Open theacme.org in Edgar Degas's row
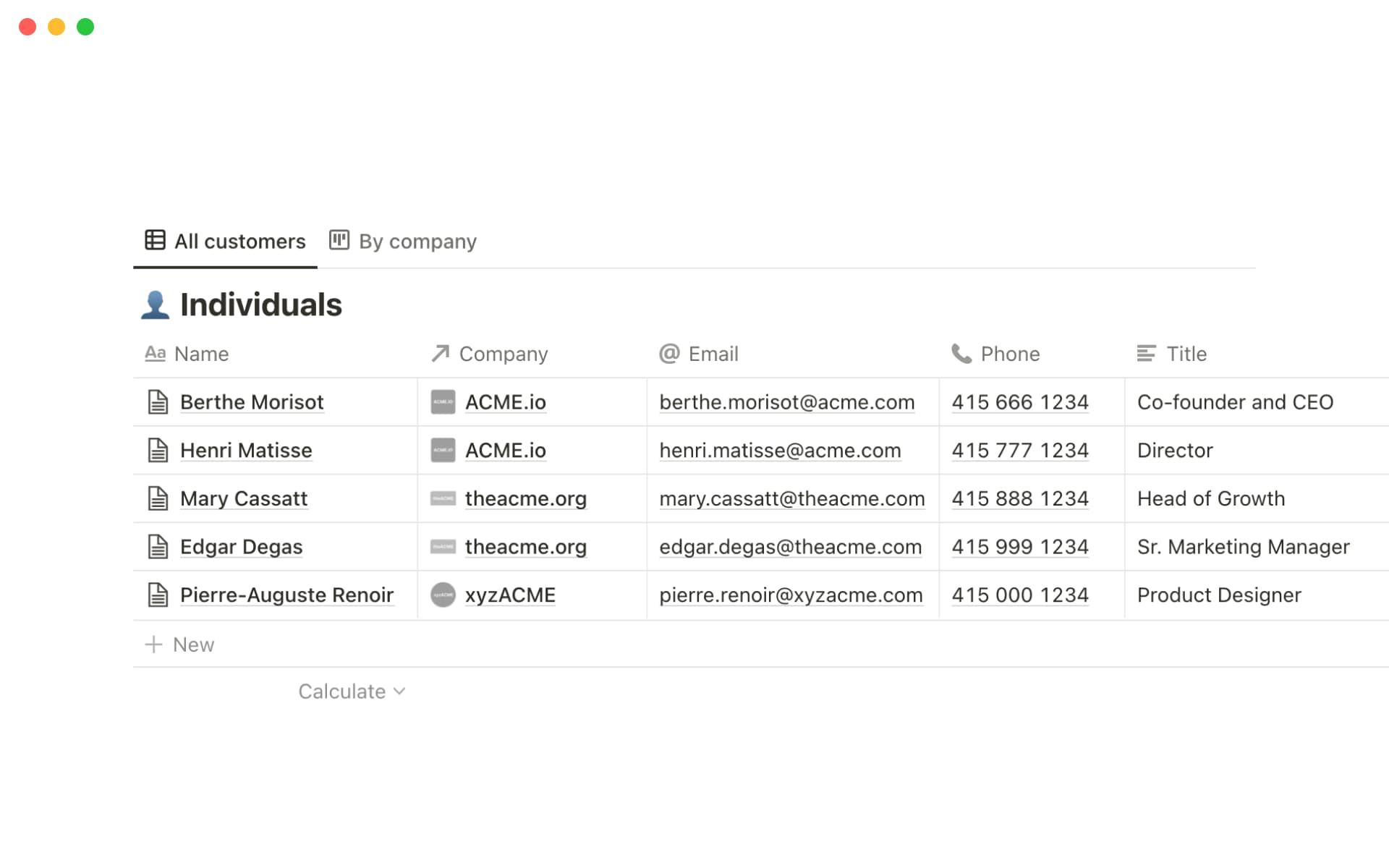Screen dimensions: 1389x868 526,546
